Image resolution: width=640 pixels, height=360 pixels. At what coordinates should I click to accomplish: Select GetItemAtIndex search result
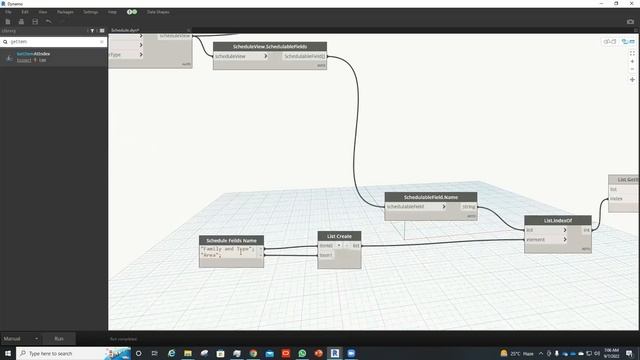coord(53,57)
